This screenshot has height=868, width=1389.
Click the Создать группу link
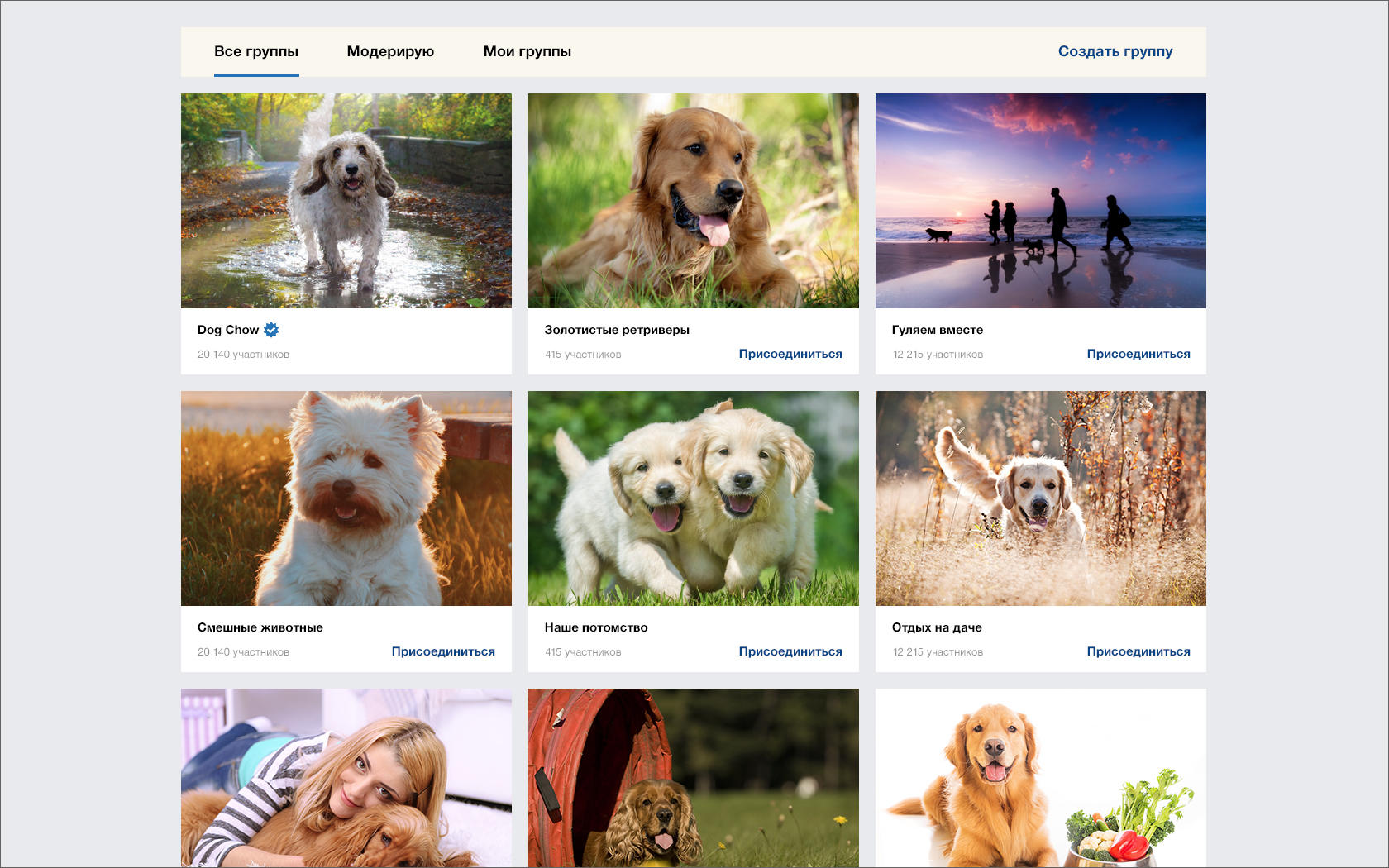(1115, 51)
